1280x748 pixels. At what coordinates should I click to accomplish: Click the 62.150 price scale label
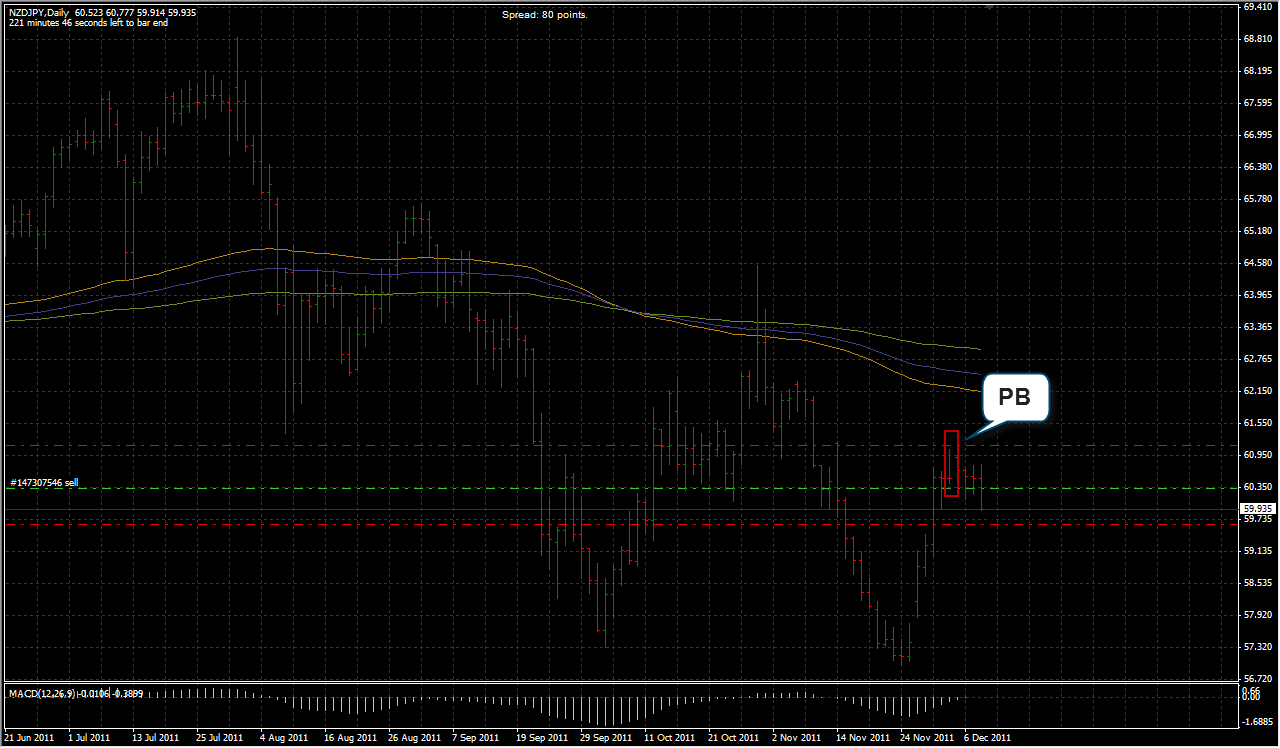(x=1257, y=391)
